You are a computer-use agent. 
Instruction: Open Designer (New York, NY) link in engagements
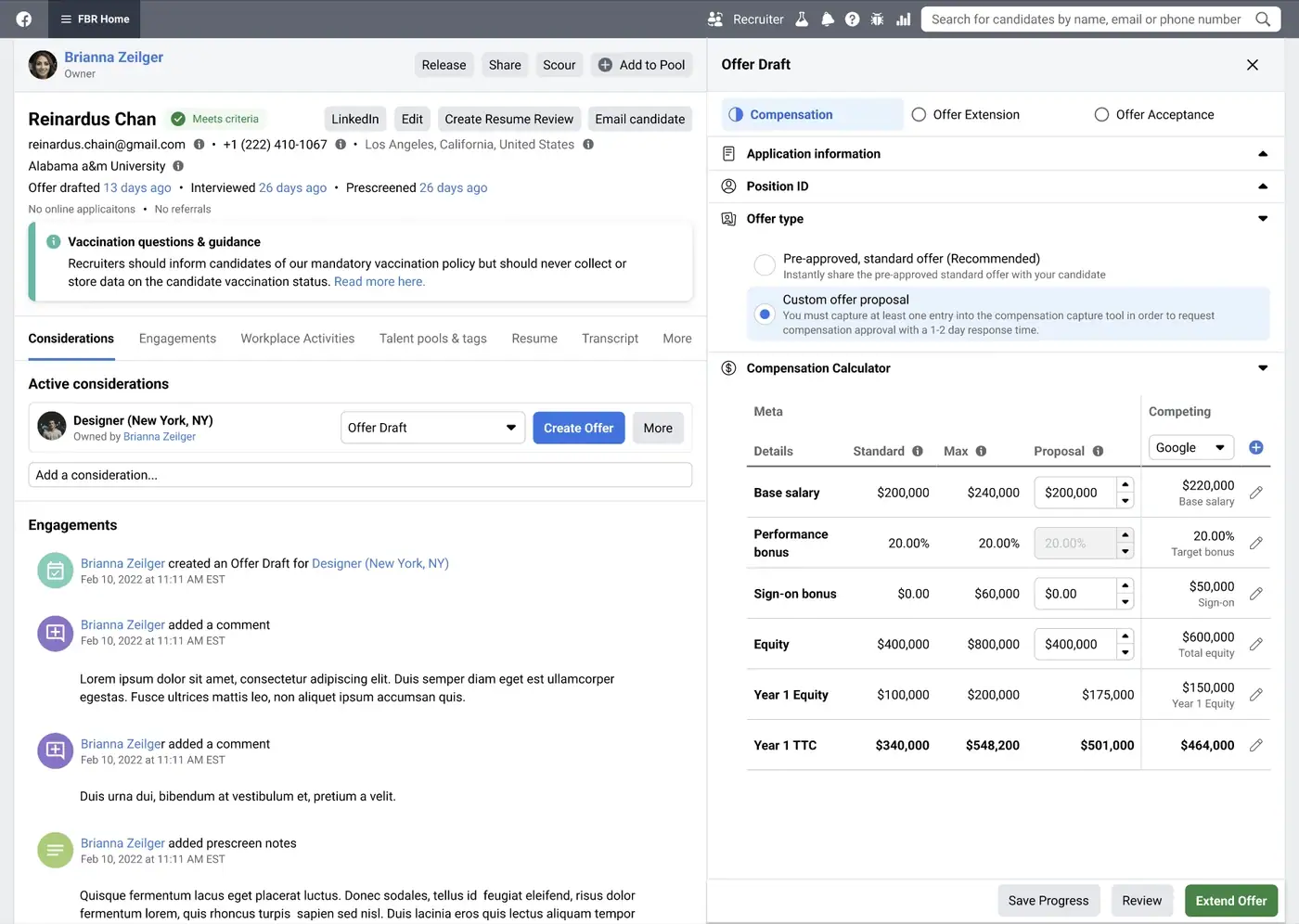coord(380,563)
